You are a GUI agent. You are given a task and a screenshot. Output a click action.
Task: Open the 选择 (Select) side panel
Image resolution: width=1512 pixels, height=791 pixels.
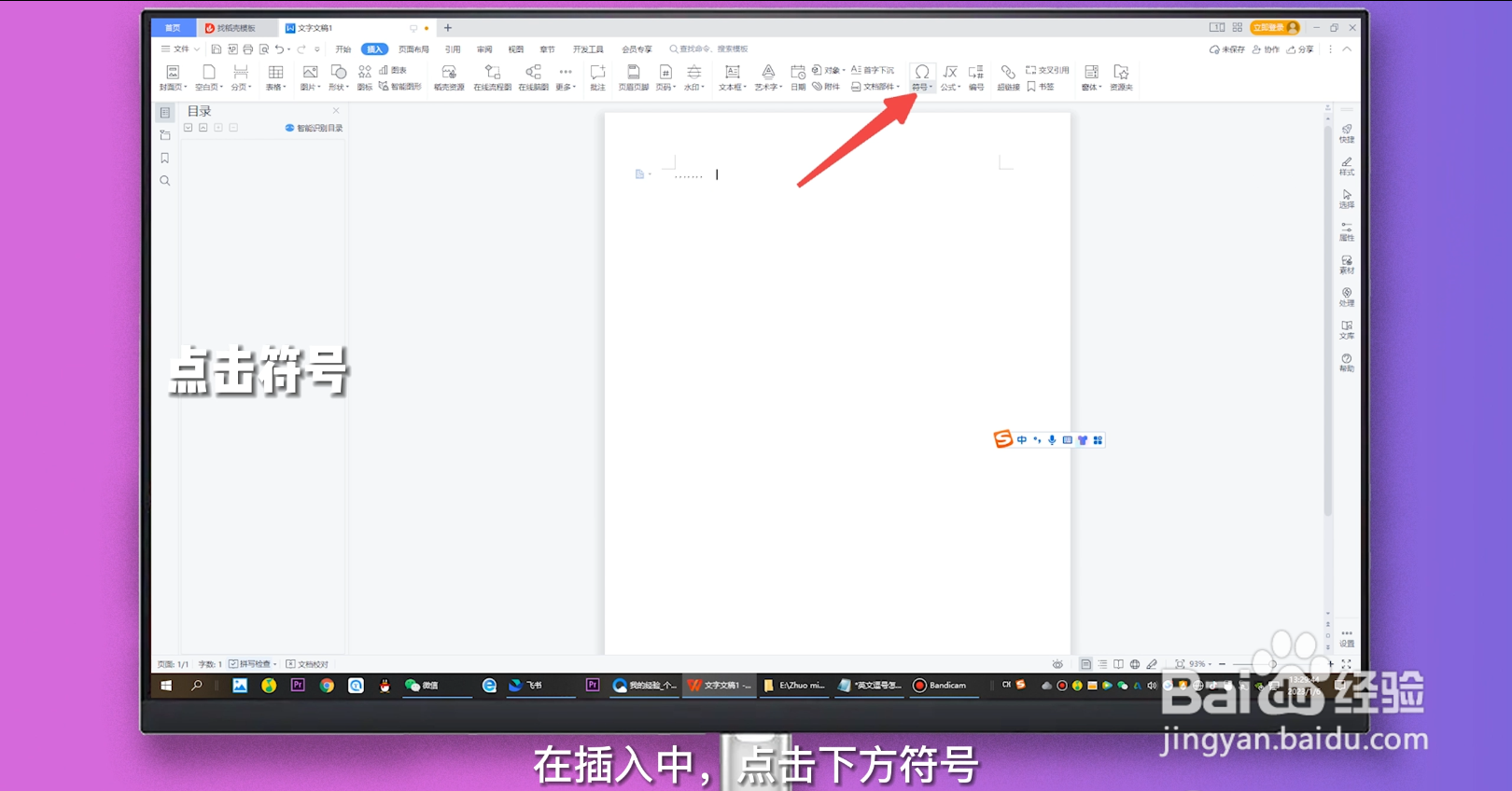1347,200
